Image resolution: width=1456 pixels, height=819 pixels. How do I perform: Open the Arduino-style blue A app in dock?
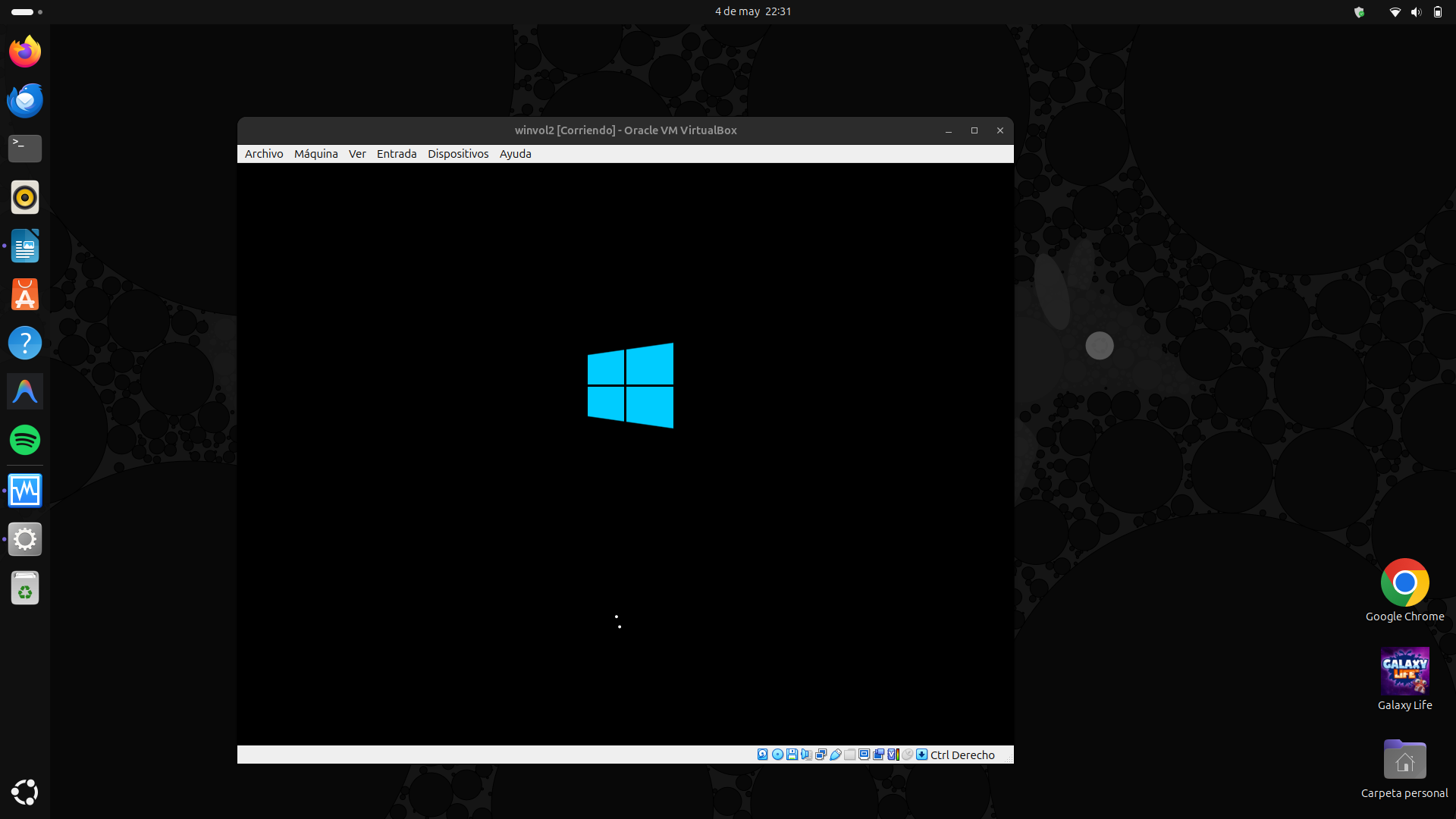click(25, 391)
